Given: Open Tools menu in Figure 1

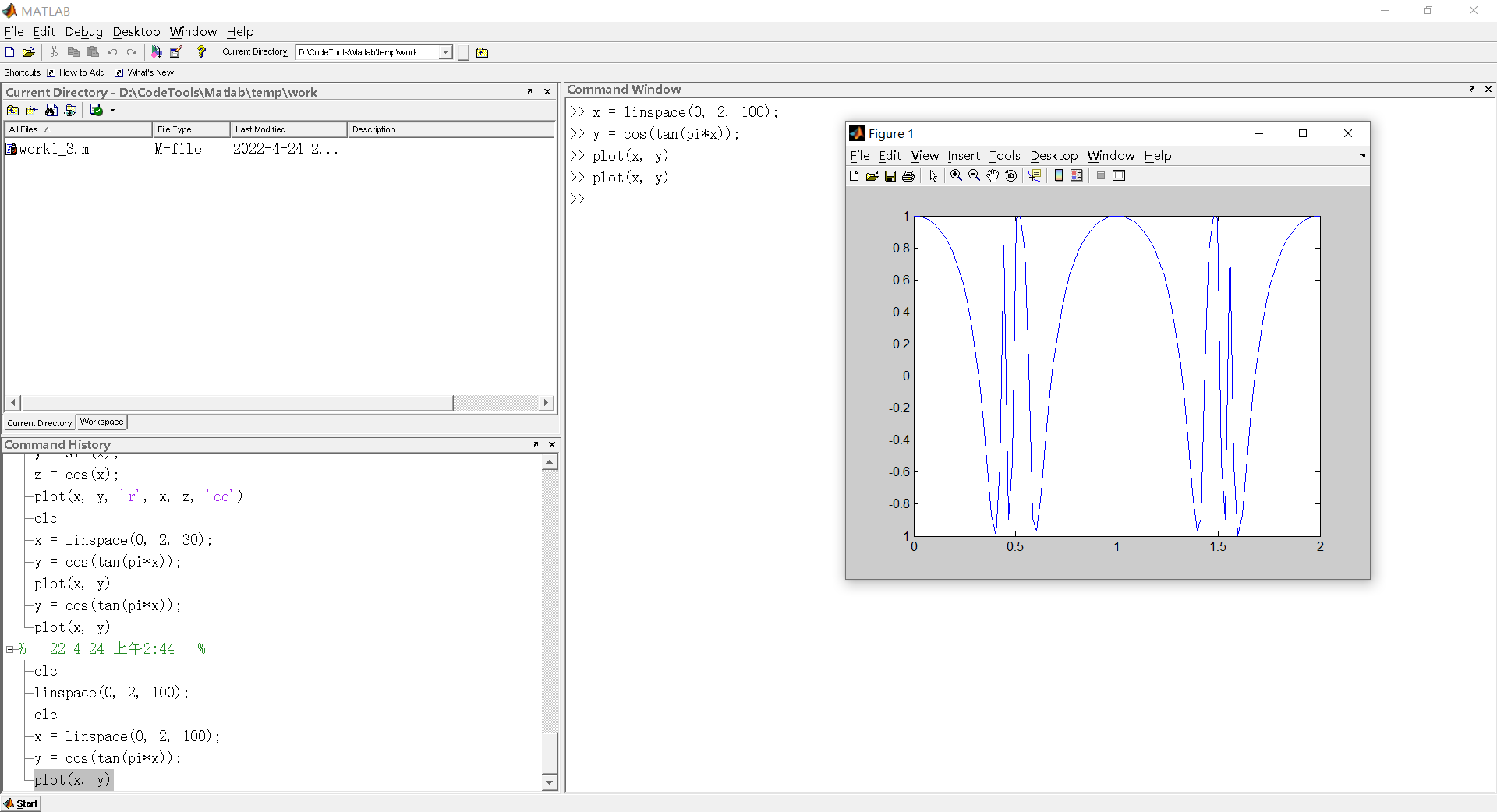Looking at the screenshot, I should [x=1005, y=156].
